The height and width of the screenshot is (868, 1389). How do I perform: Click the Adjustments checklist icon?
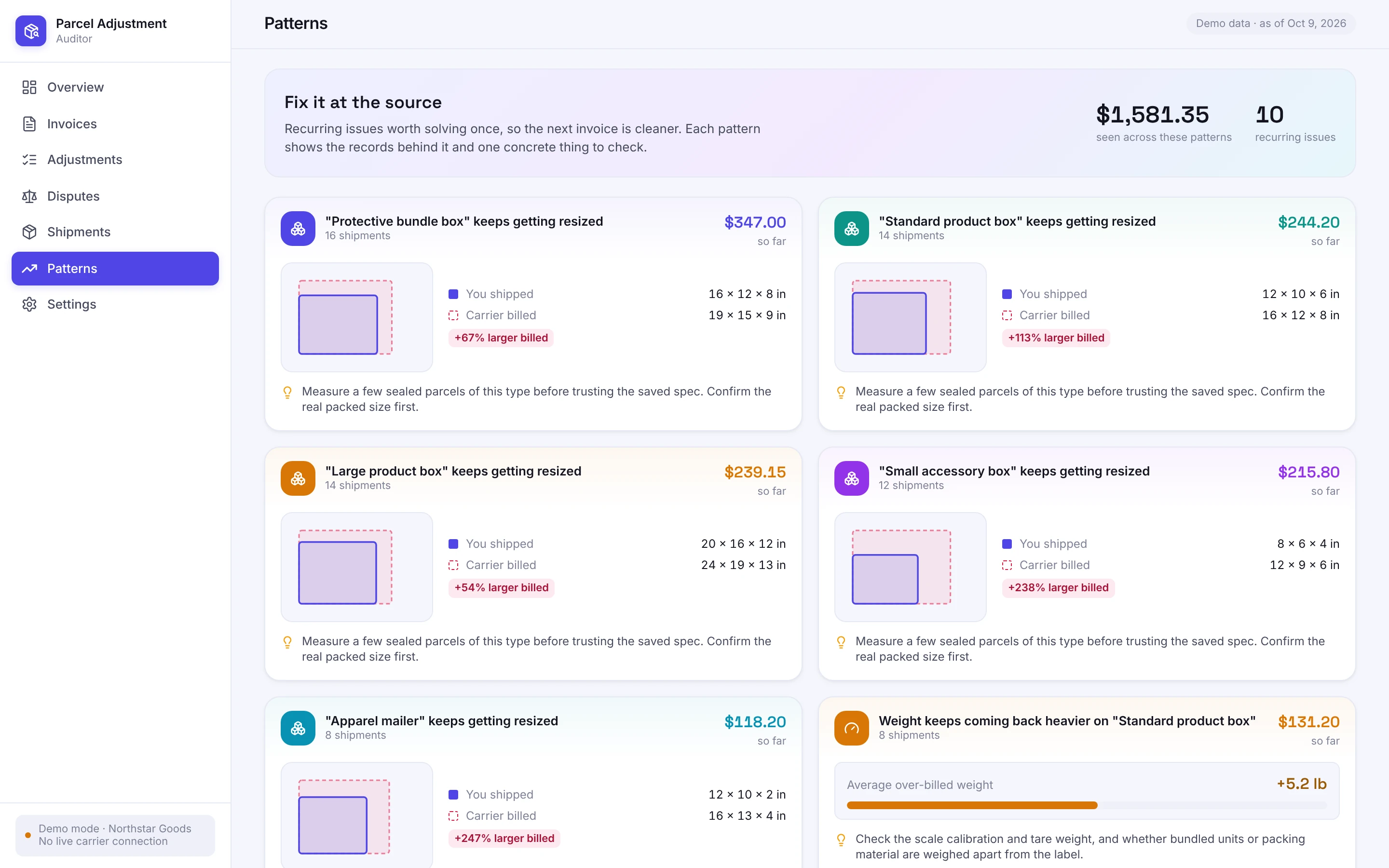point(29,160)
